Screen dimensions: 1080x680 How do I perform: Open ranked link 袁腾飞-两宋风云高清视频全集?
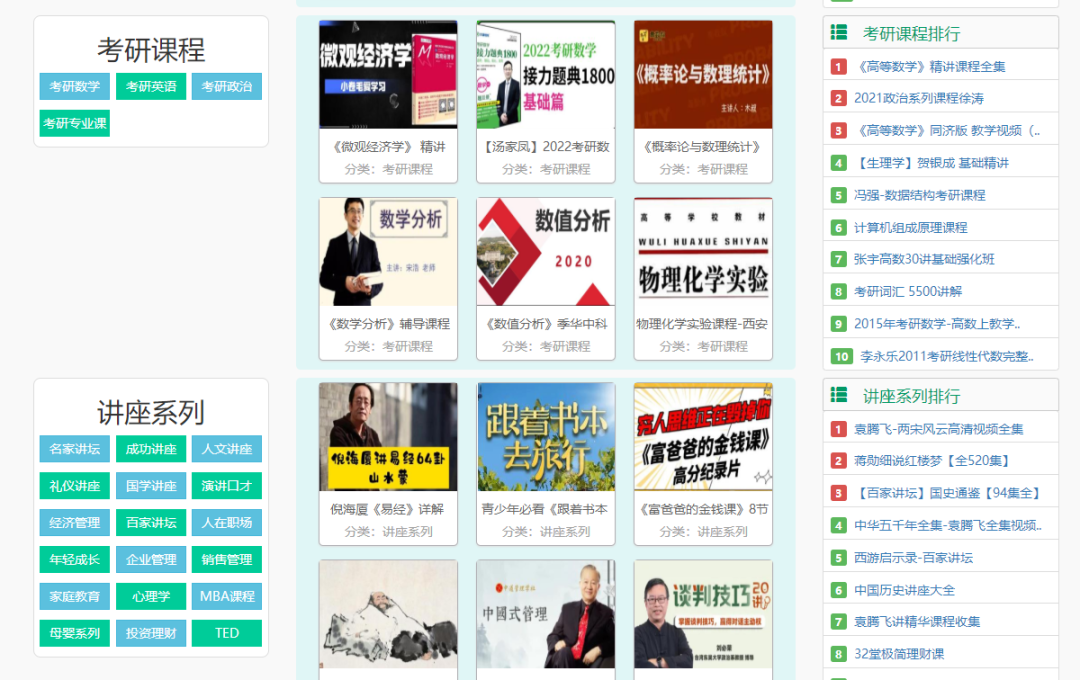pos(938,429)
